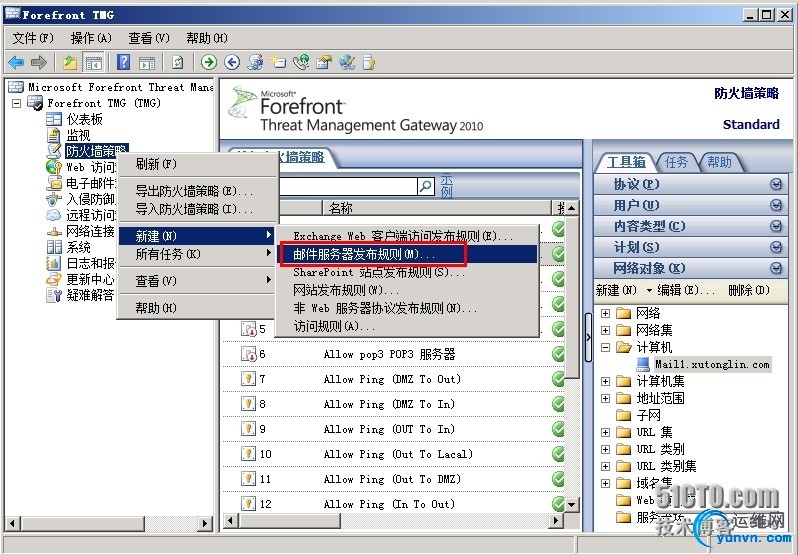Open Help via the question mark toolbar icon
Image resolution: width=798 pixels, height=555 pixels.
pyautogui.click(x=123, y=63)
